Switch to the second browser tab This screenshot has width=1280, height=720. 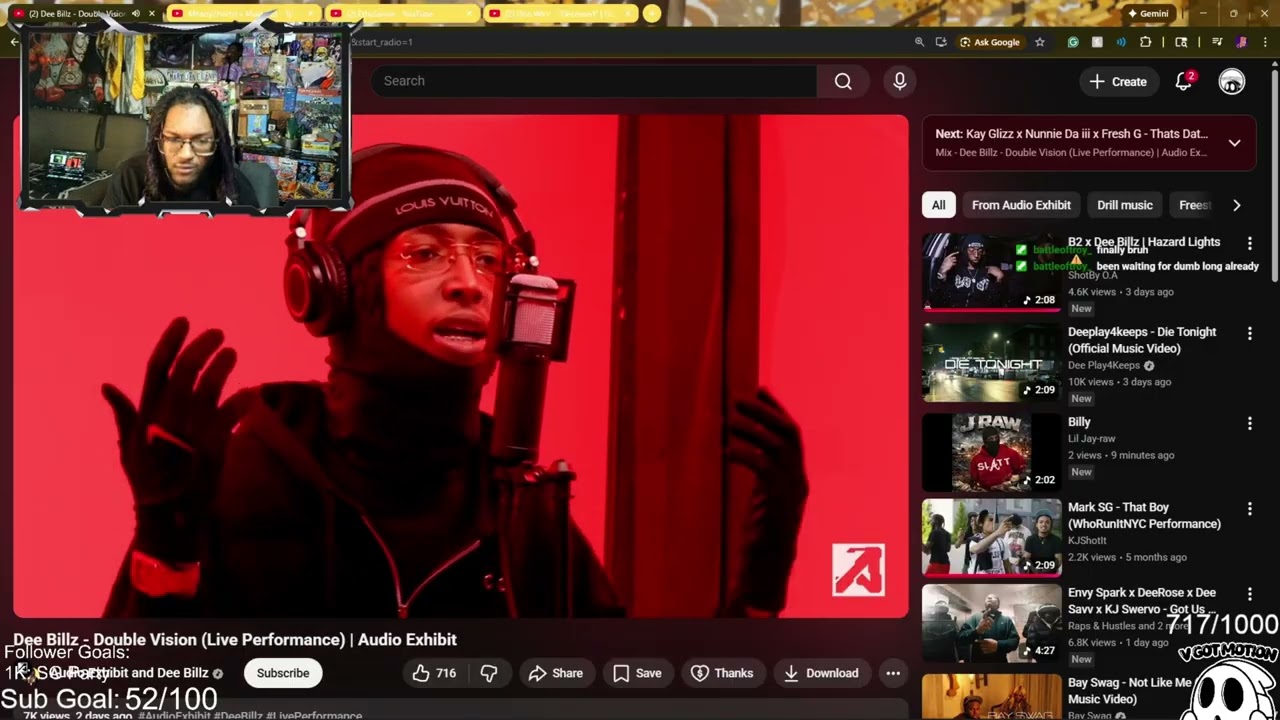tap(243, 13)
